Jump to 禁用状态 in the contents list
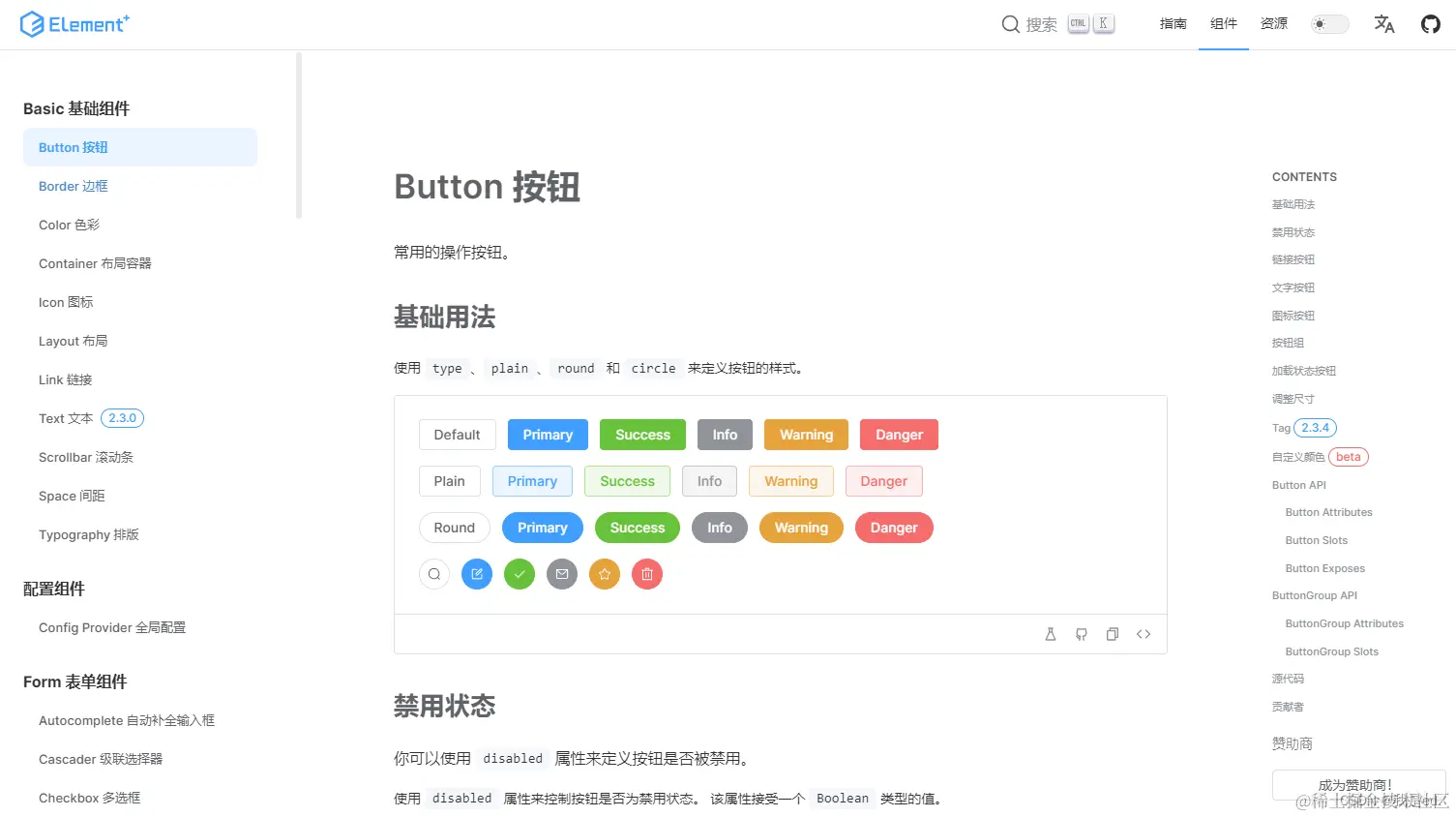The height and width of the screenshot is (817, 1456). click(1293, 232)
